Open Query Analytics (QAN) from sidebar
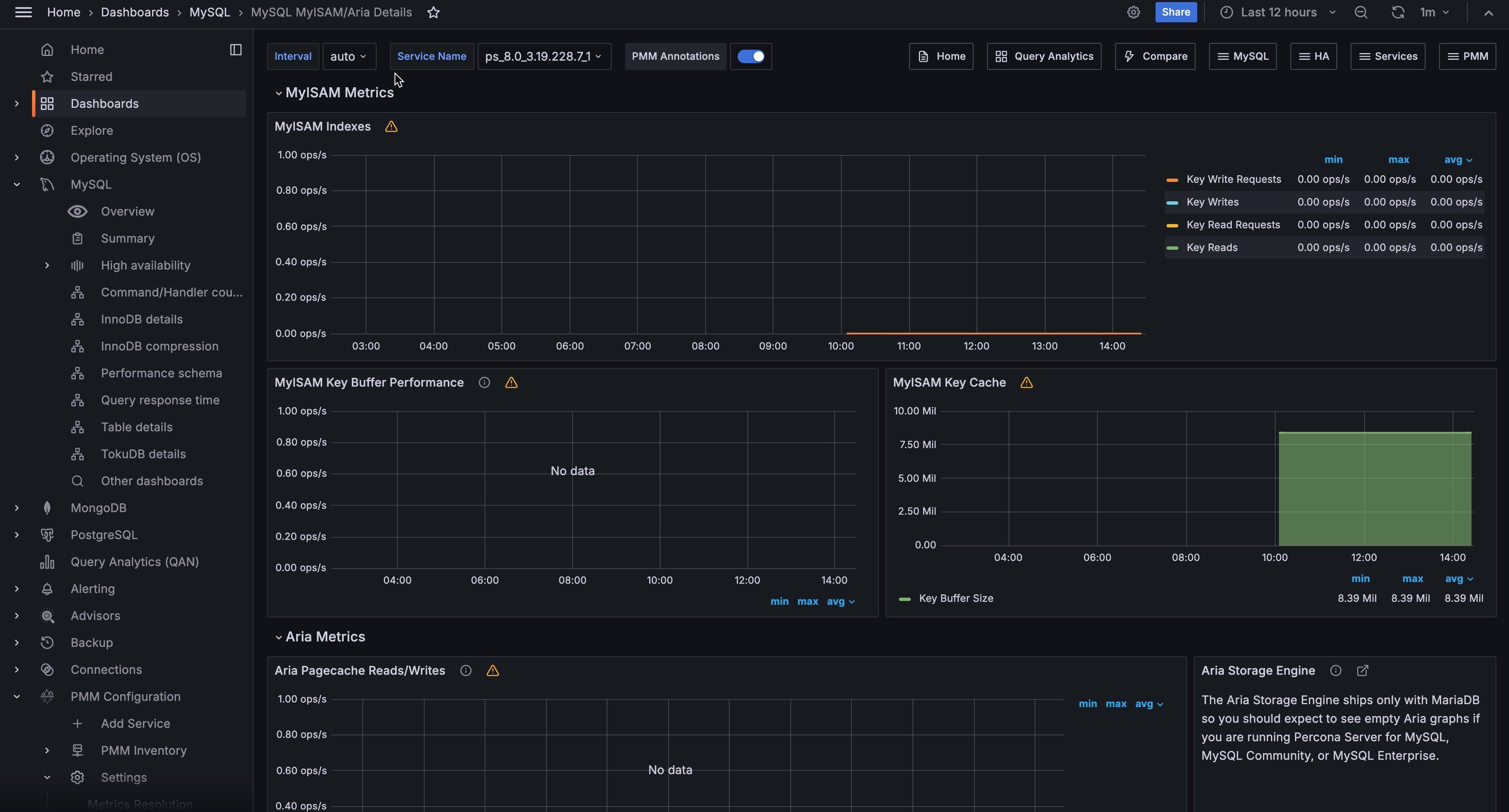1509x812 pixels. pyautogui.click(x=134, y=561)
